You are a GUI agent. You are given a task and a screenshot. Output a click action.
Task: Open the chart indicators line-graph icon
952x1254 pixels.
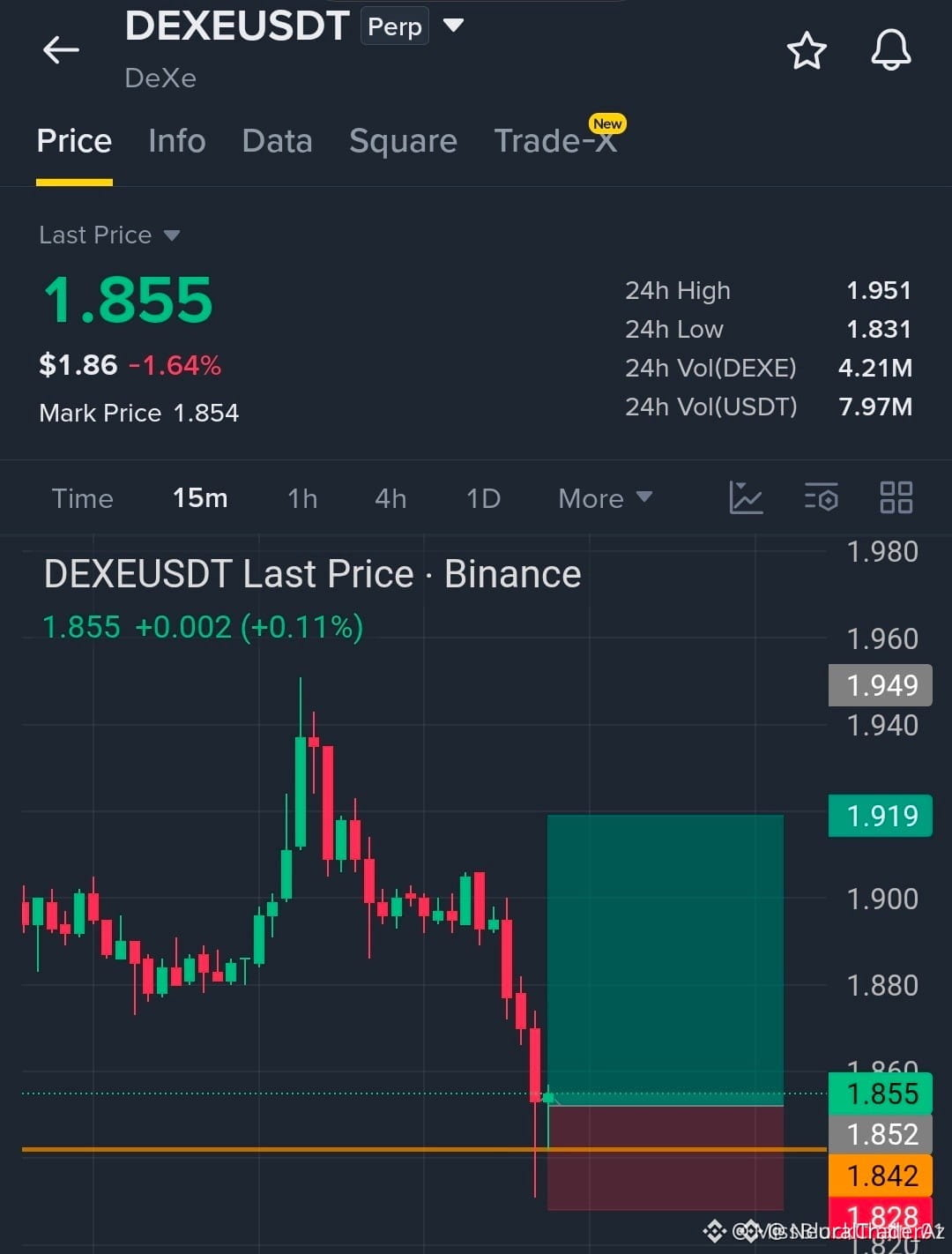[x=746, y=497]
